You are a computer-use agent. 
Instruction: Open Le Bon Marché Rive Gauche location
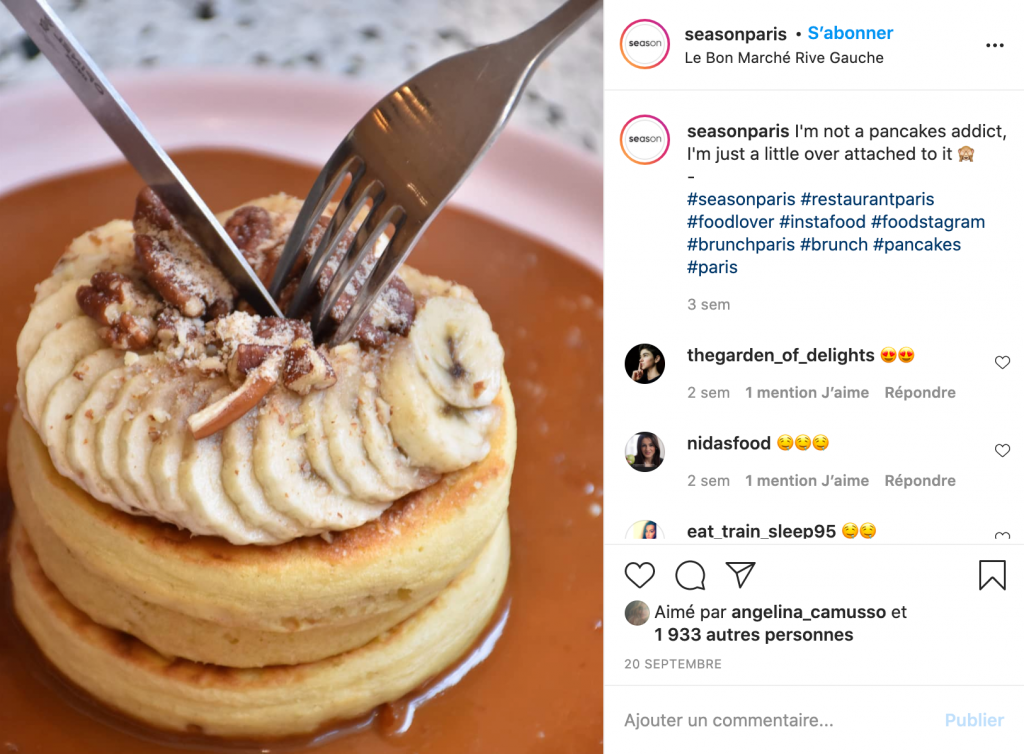[784, 57]
